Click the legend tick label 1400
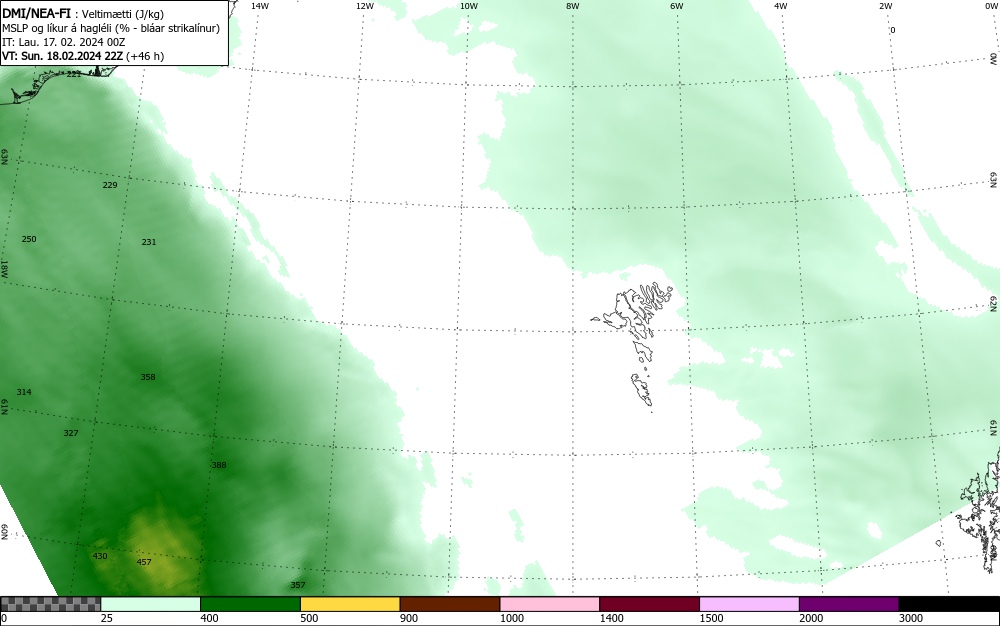This screenshot has height=626, width=1000. (x=611, y=618)
